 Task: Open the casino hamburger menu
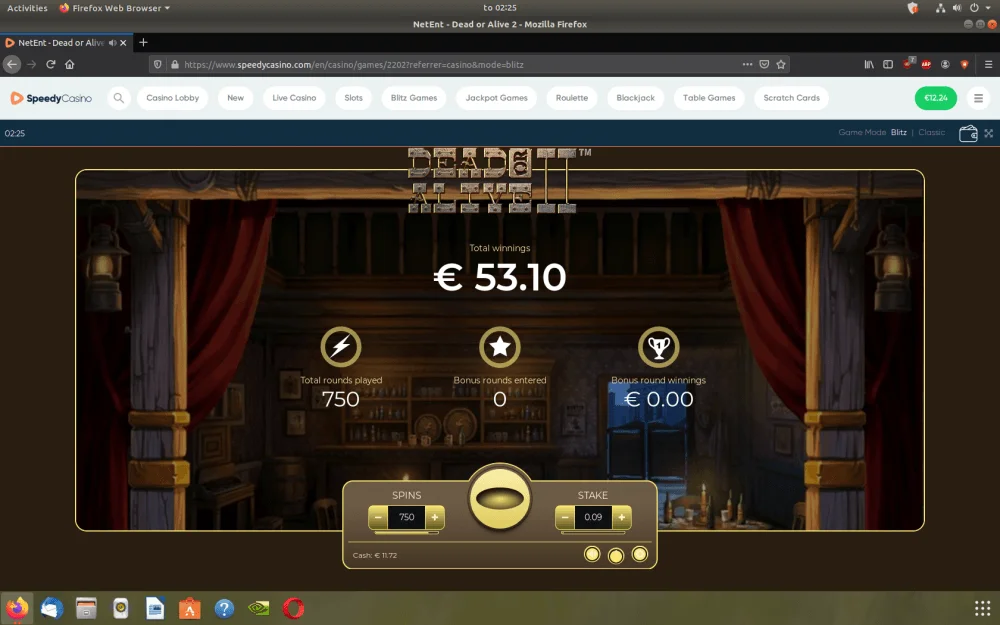pos(978,98)
